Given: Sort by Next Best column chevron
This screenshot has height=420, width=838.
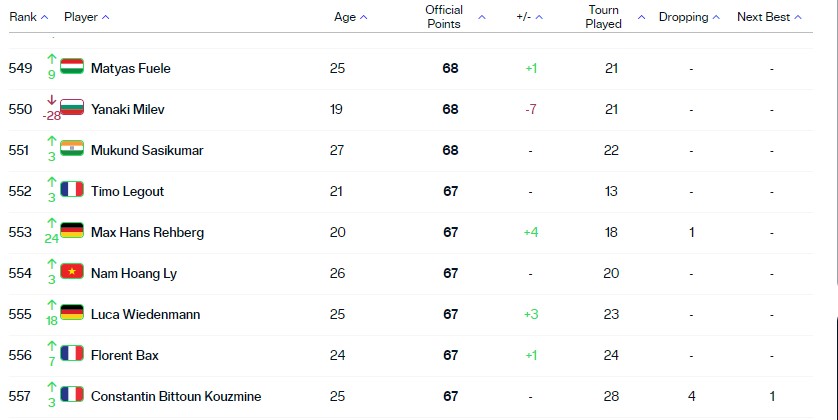Looking at the screenshot, I should pos(798,18).
